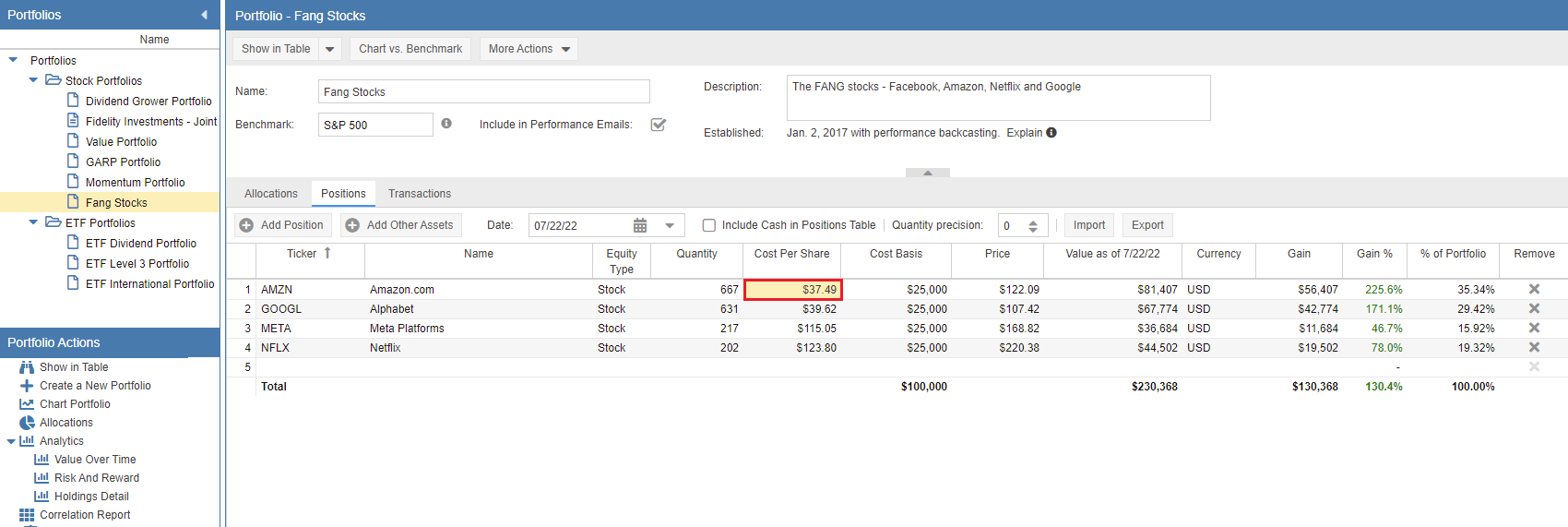
Task: Switch to the Allocations tab
Action: 270,194
